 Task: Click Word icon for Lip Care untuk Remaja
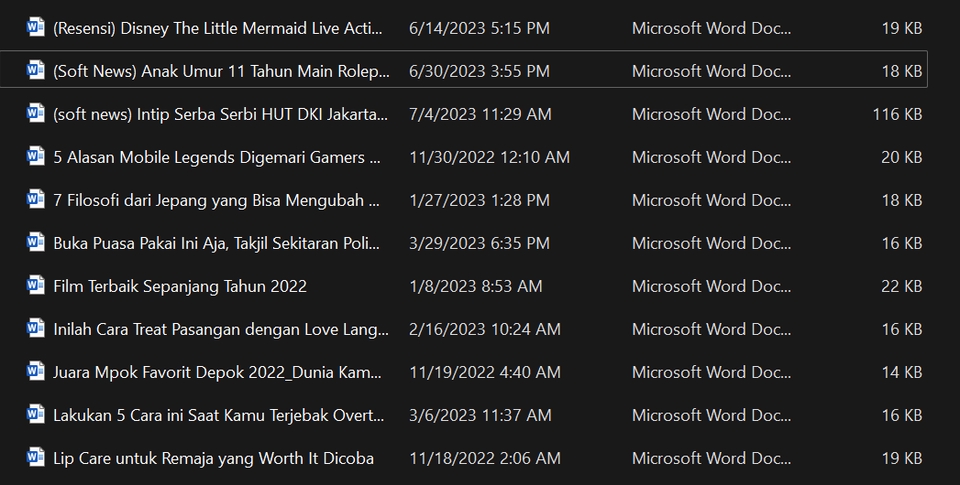(36, 457)
